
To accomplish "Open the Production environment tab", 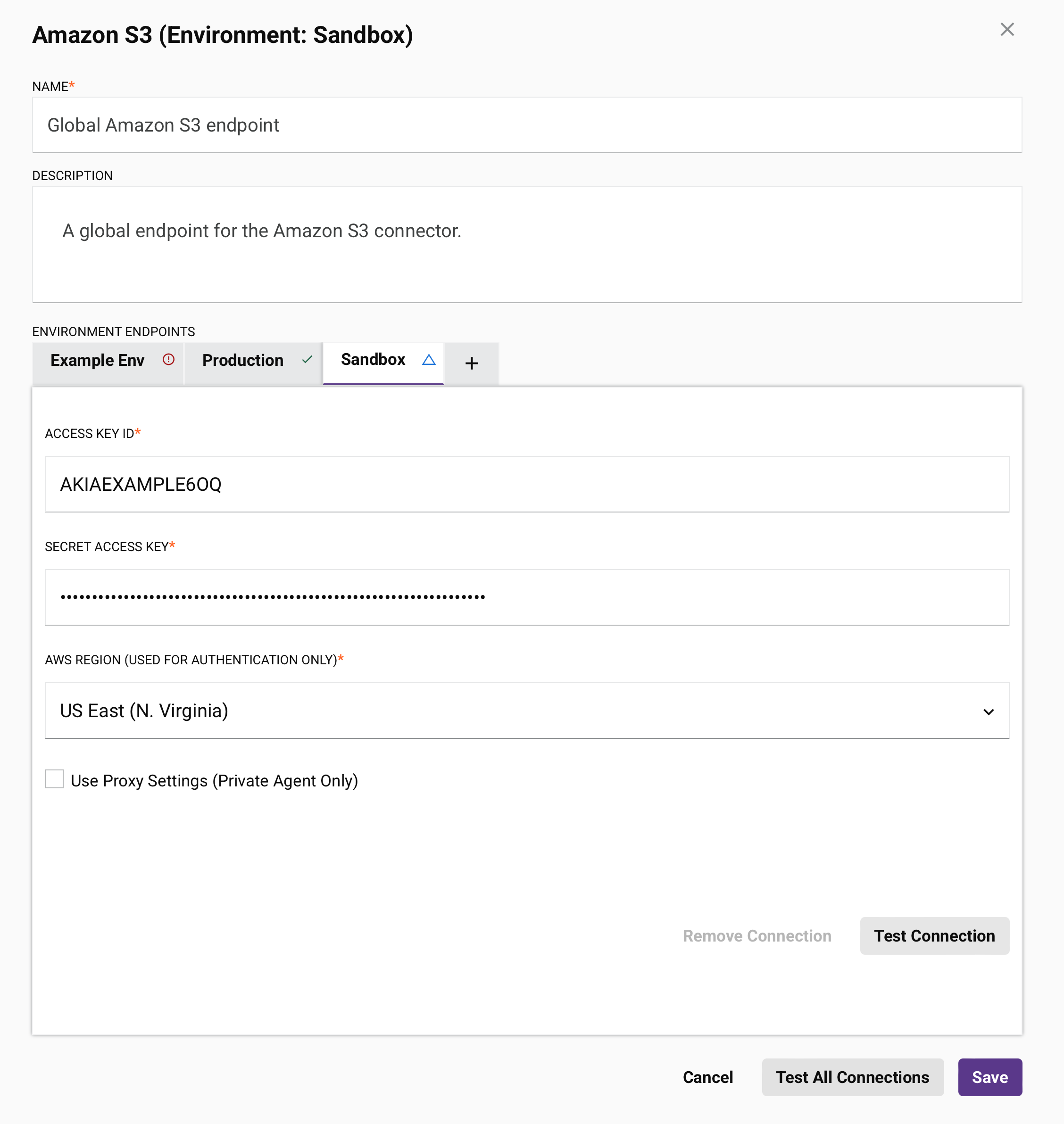I will pos(243,361).
